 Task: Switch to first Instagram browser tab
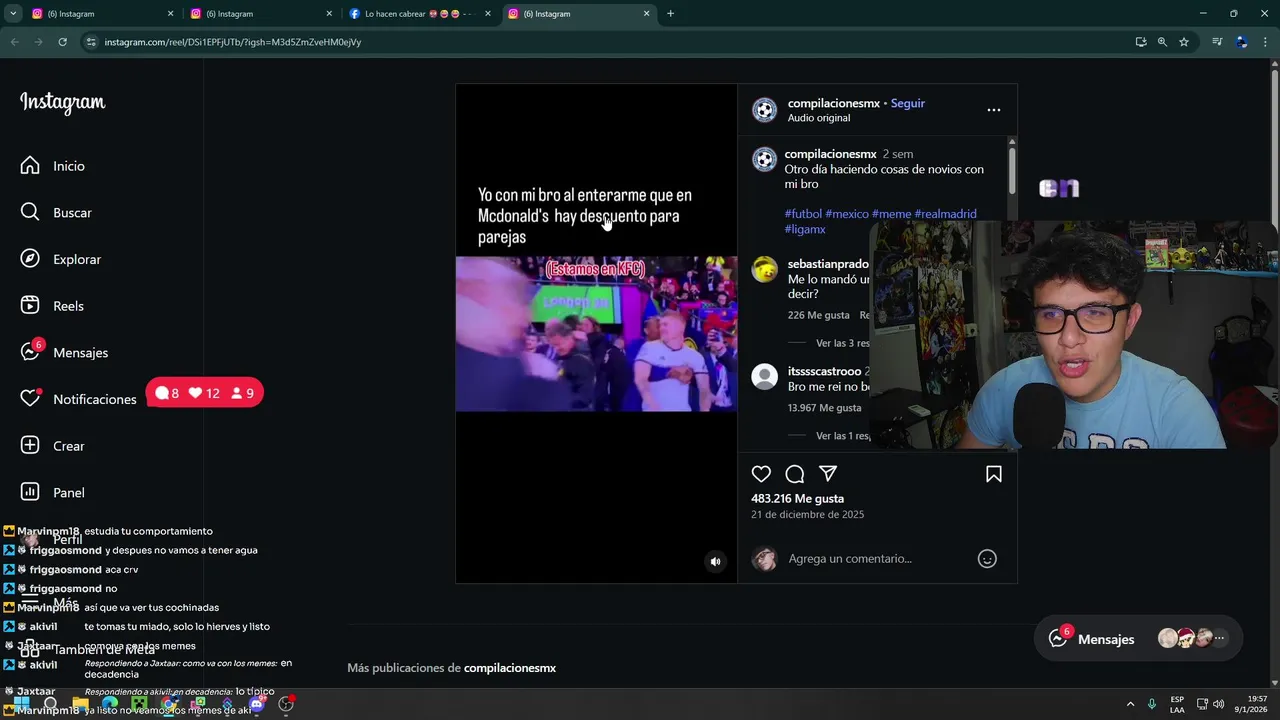coord(102,14)
